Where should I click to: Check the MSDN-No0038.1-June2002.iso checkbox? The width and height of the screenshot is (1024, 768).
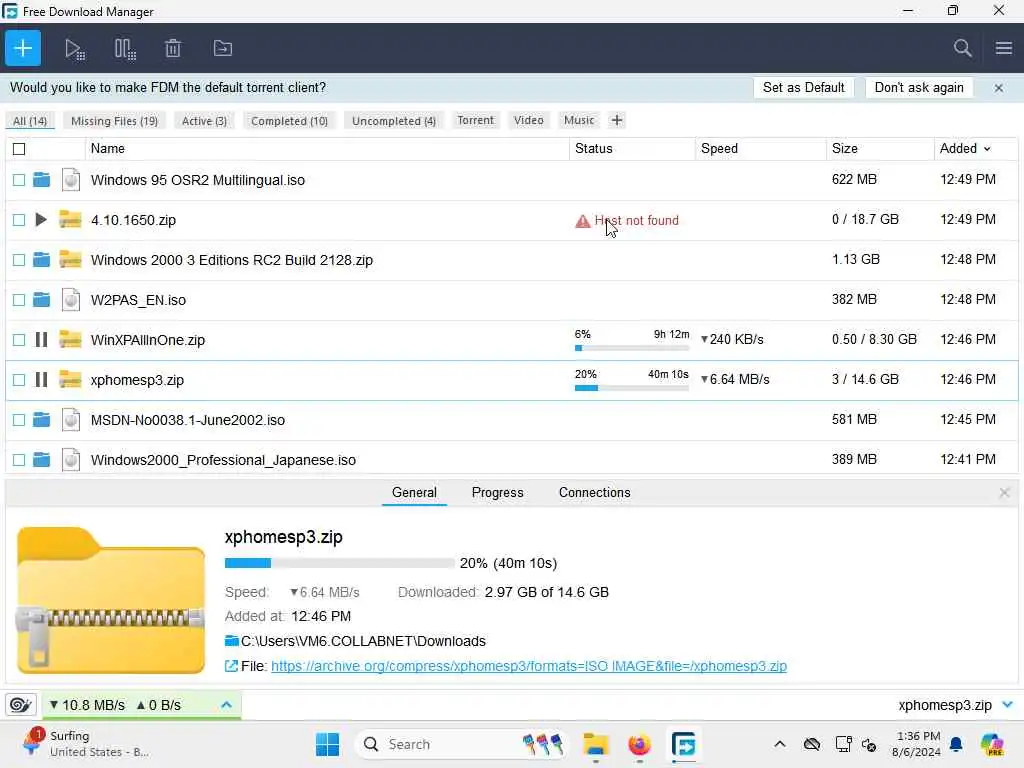tap(19, 420)
